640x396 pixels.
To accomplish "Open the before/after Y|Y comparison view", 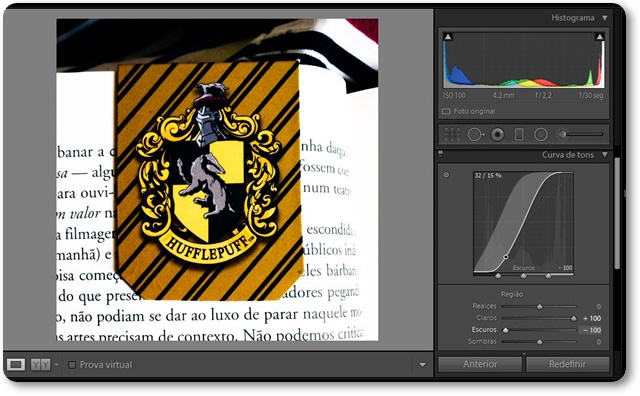I will [x=40, y=364].
